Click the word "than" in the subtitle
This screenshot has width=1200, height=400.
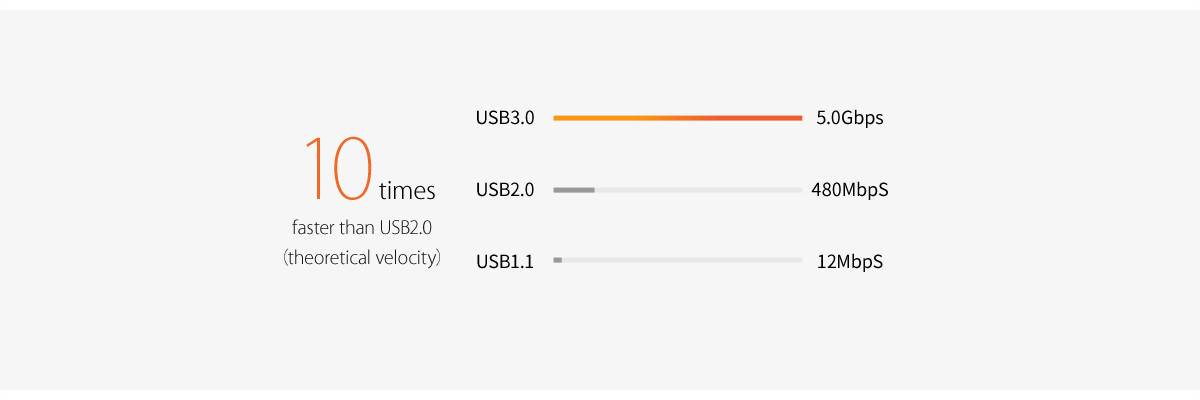point(357,228)
